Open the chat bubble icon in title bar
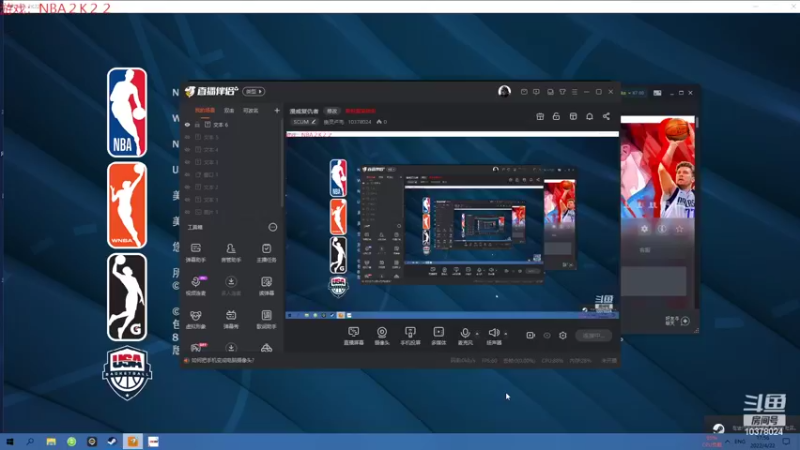800x450 pixels. tap(536, 92)
